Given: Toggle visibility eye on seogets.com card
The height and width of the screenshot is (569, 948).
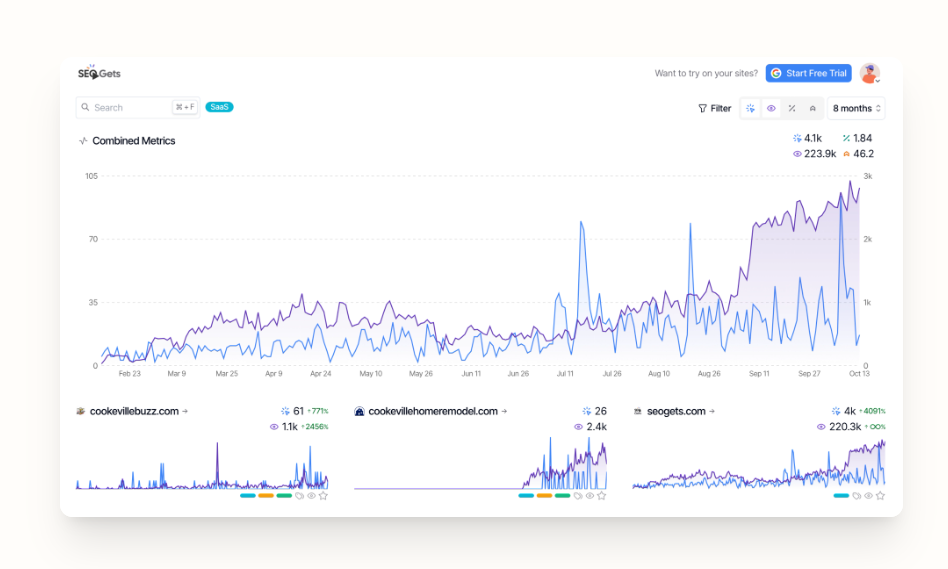Looking at the screenshot, I should click(868, 496).
